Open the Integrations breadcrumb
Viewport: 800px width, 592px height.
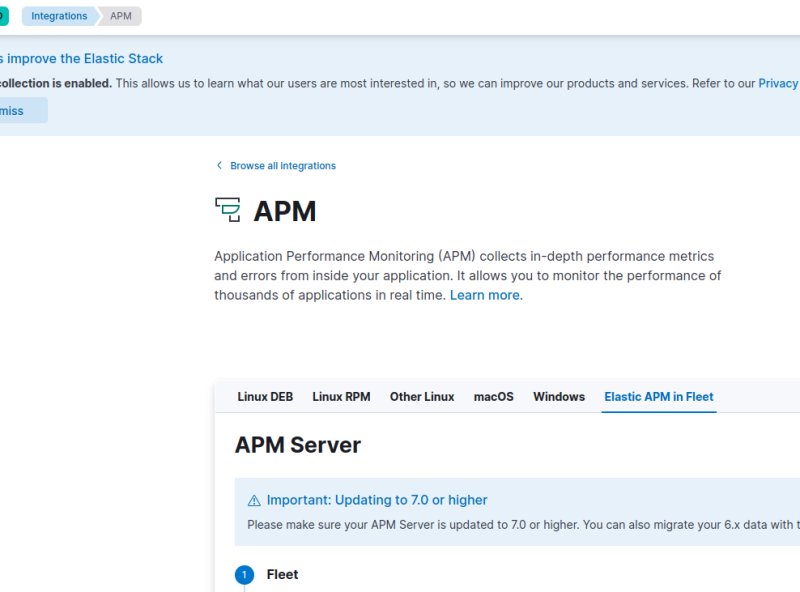click(x=59, y=16)
